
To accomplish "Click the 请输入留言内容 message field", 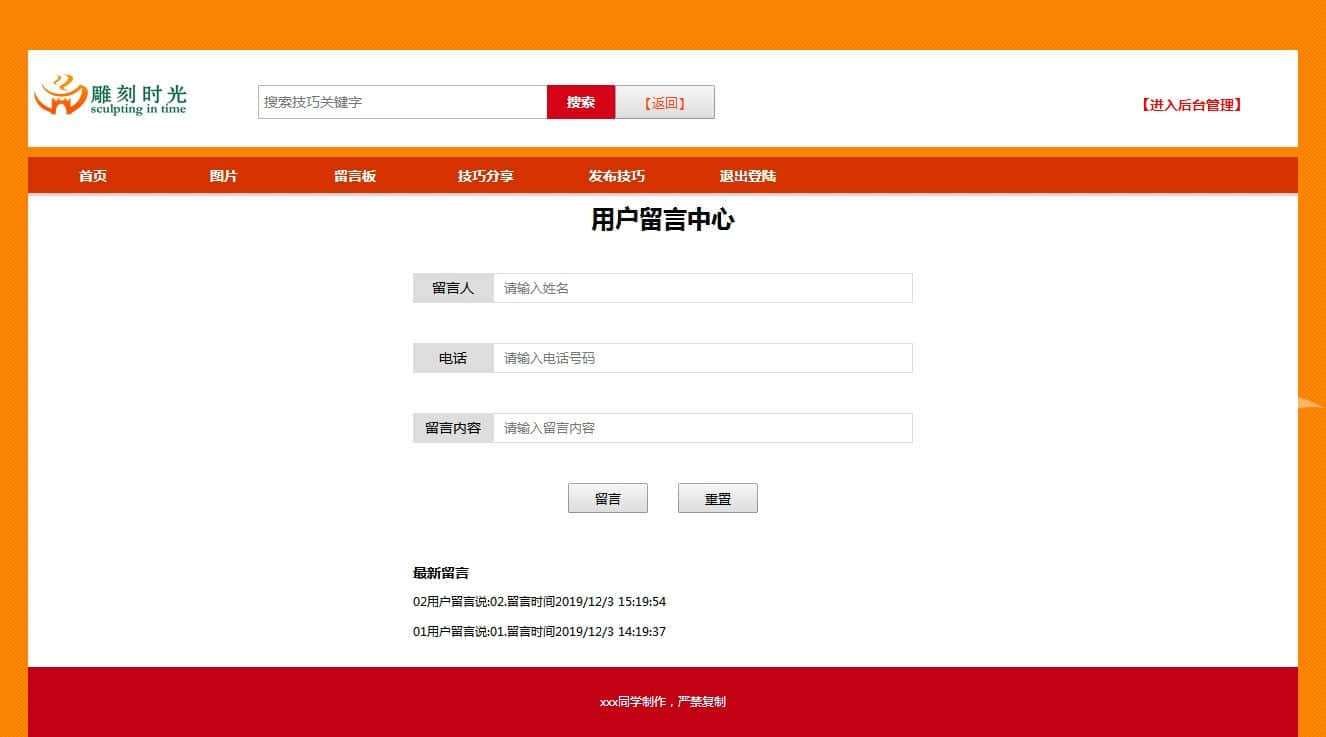I will [x=702, y=428].
